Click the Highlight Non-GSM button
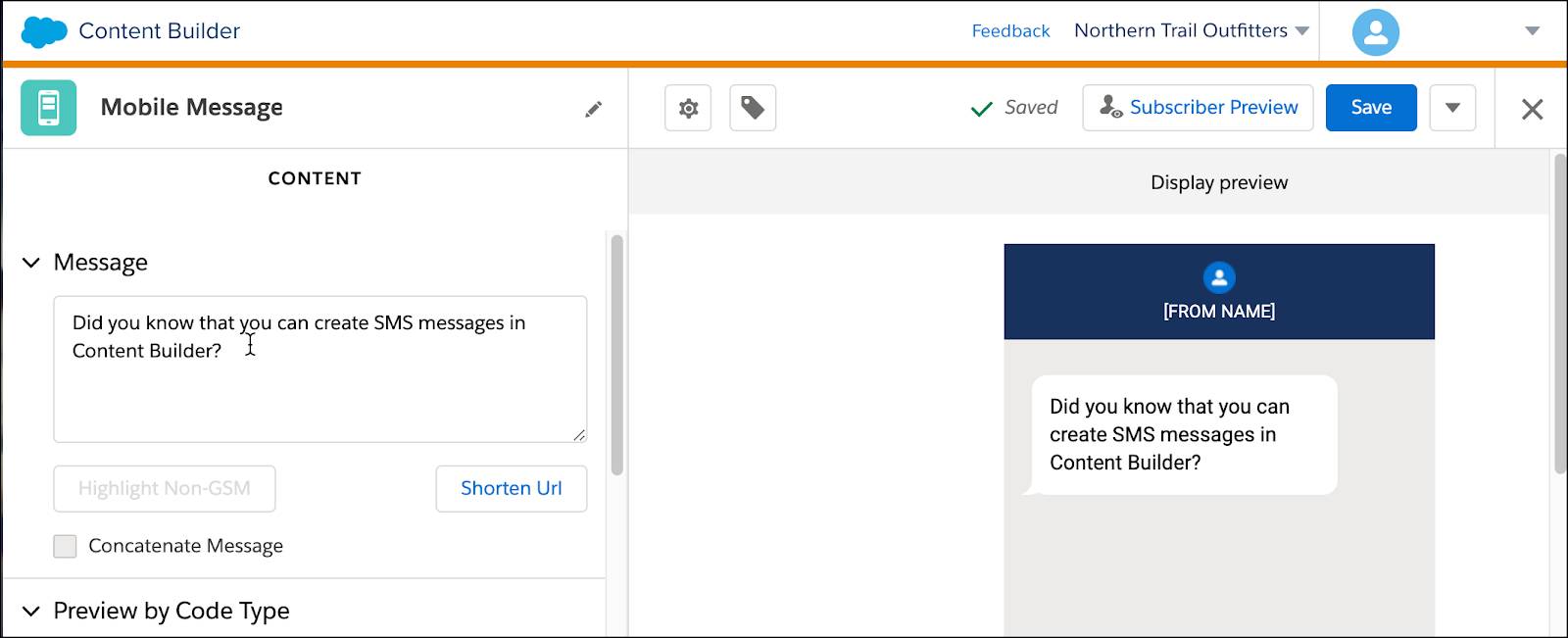The width and height of the screenshot is (1568, 638). (x=165, y=488)
